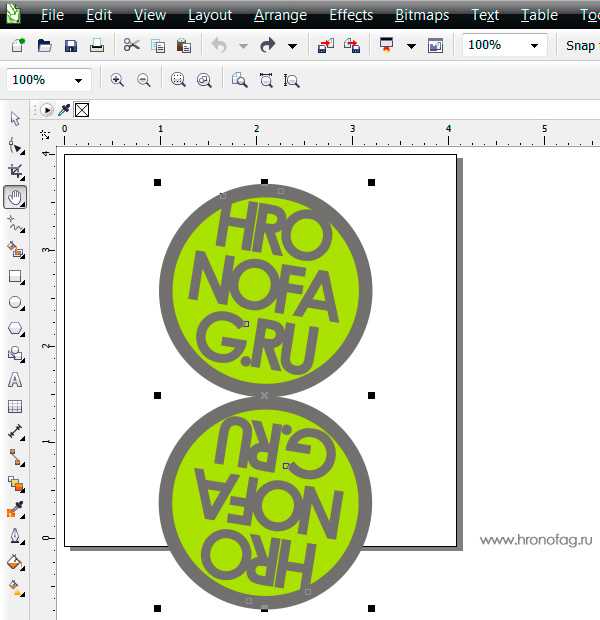Click the New document icon

(x=18, y=45)
